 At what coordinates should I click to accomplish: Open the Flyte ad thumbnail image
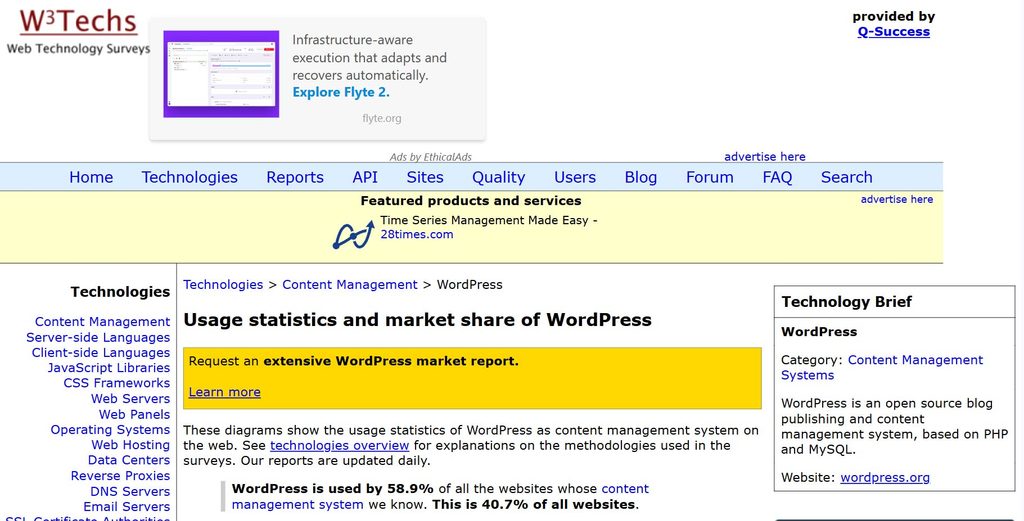(221, 74)
